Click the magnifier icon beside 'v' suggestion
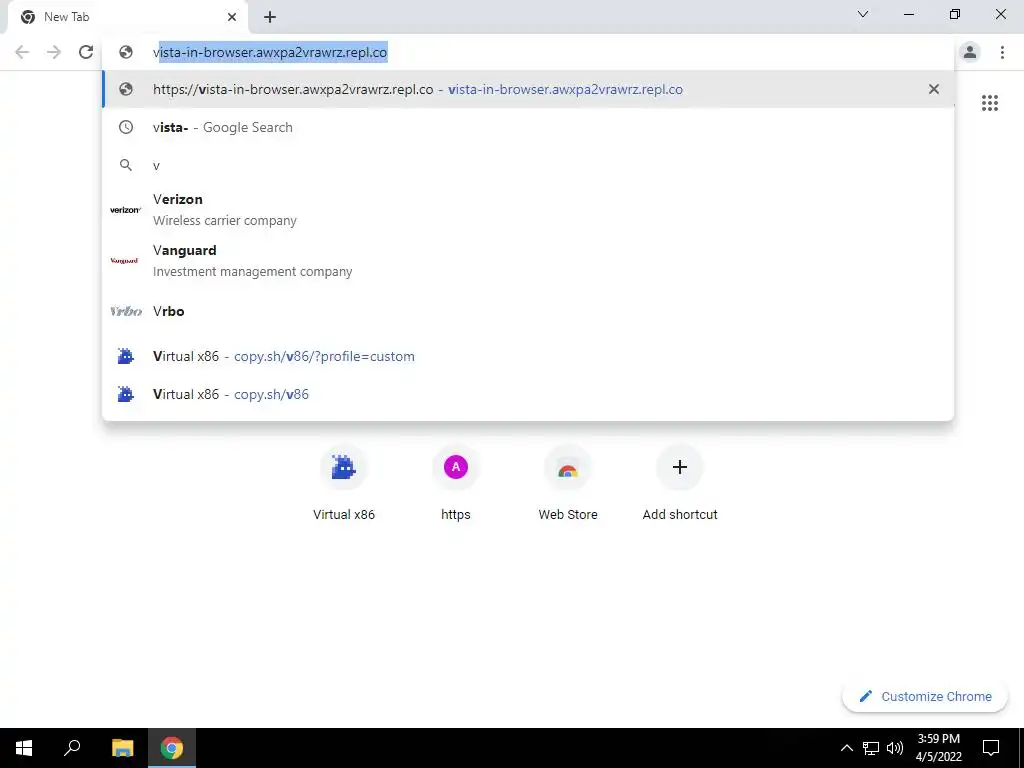 coord(126,165)
